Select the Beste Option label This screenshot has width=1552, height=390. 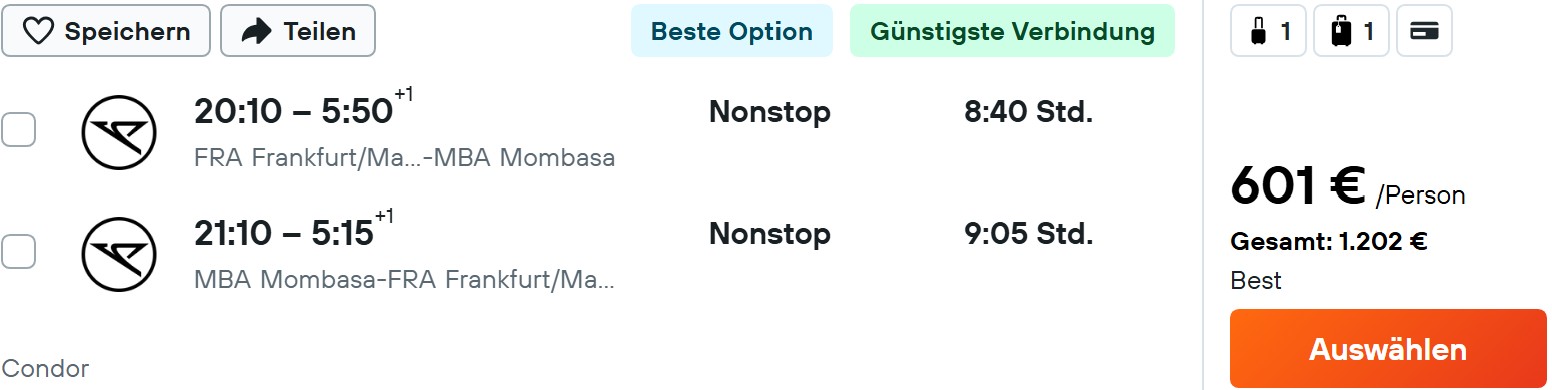(x=732, y=31)
